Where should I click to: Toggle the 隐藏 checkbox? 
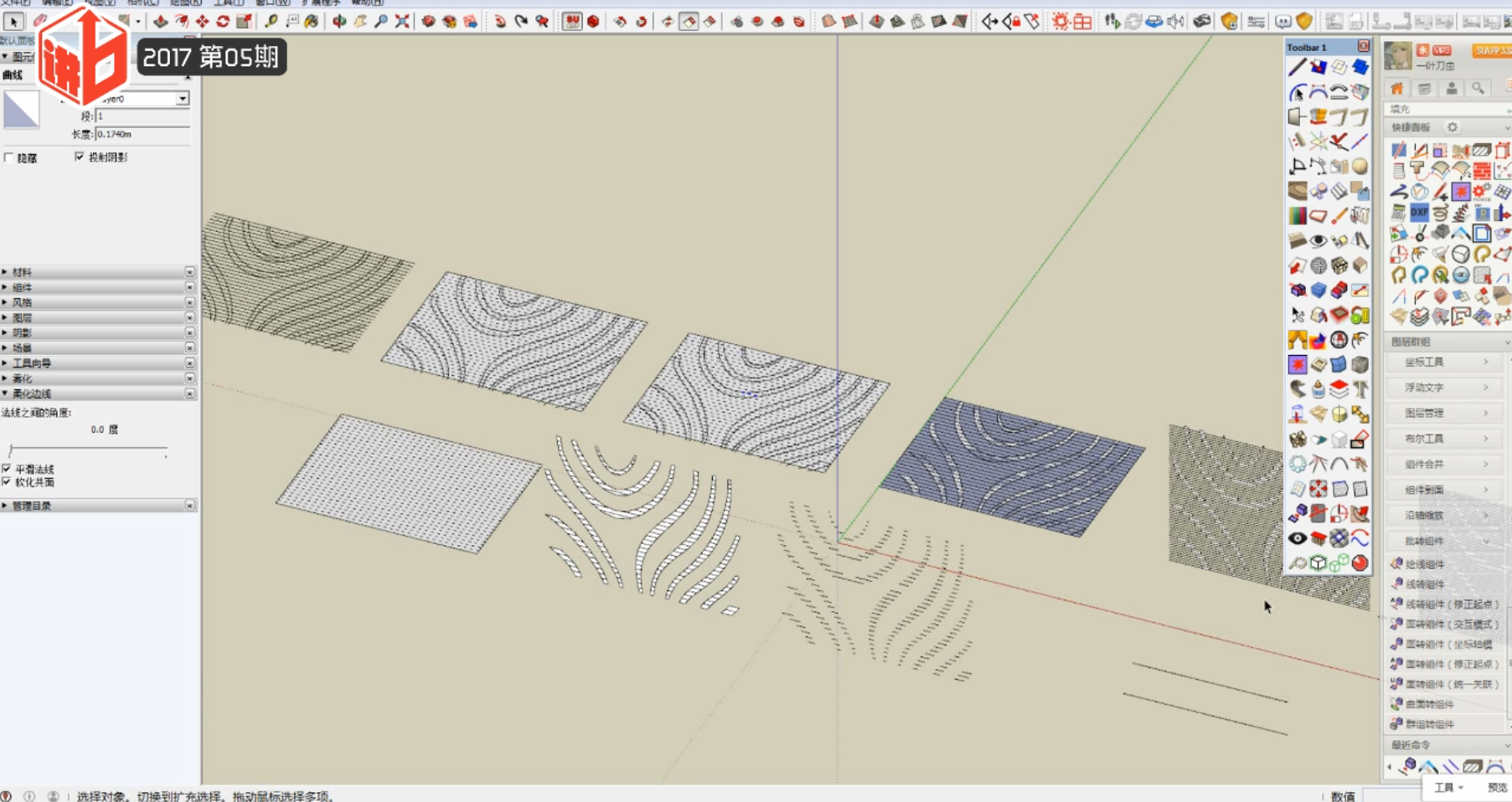[8, 157]
